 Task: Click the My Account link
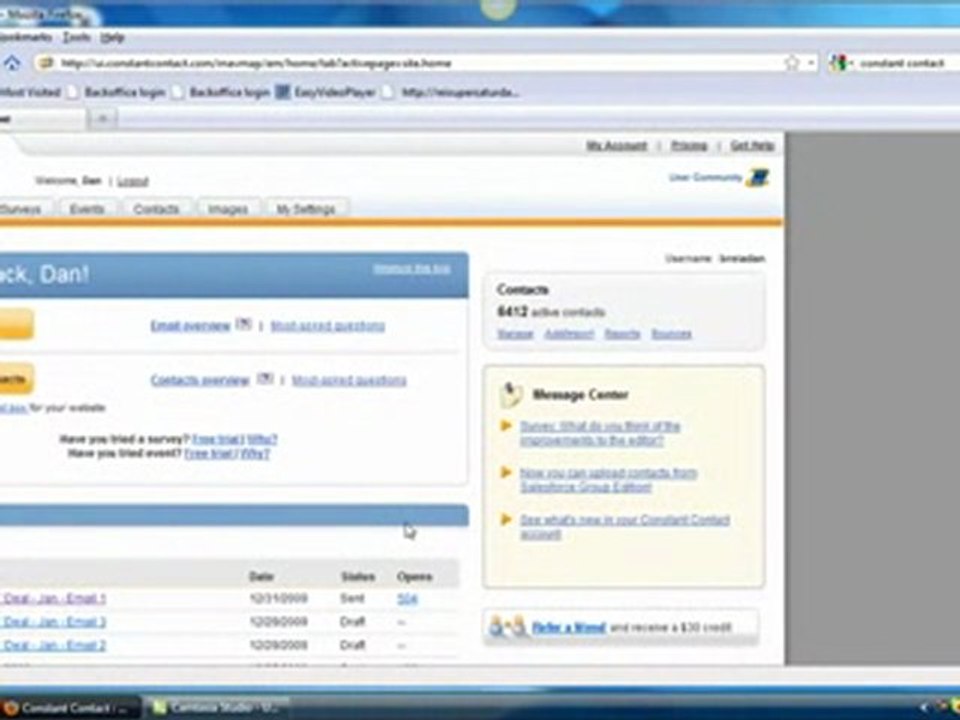click(617, 146)
